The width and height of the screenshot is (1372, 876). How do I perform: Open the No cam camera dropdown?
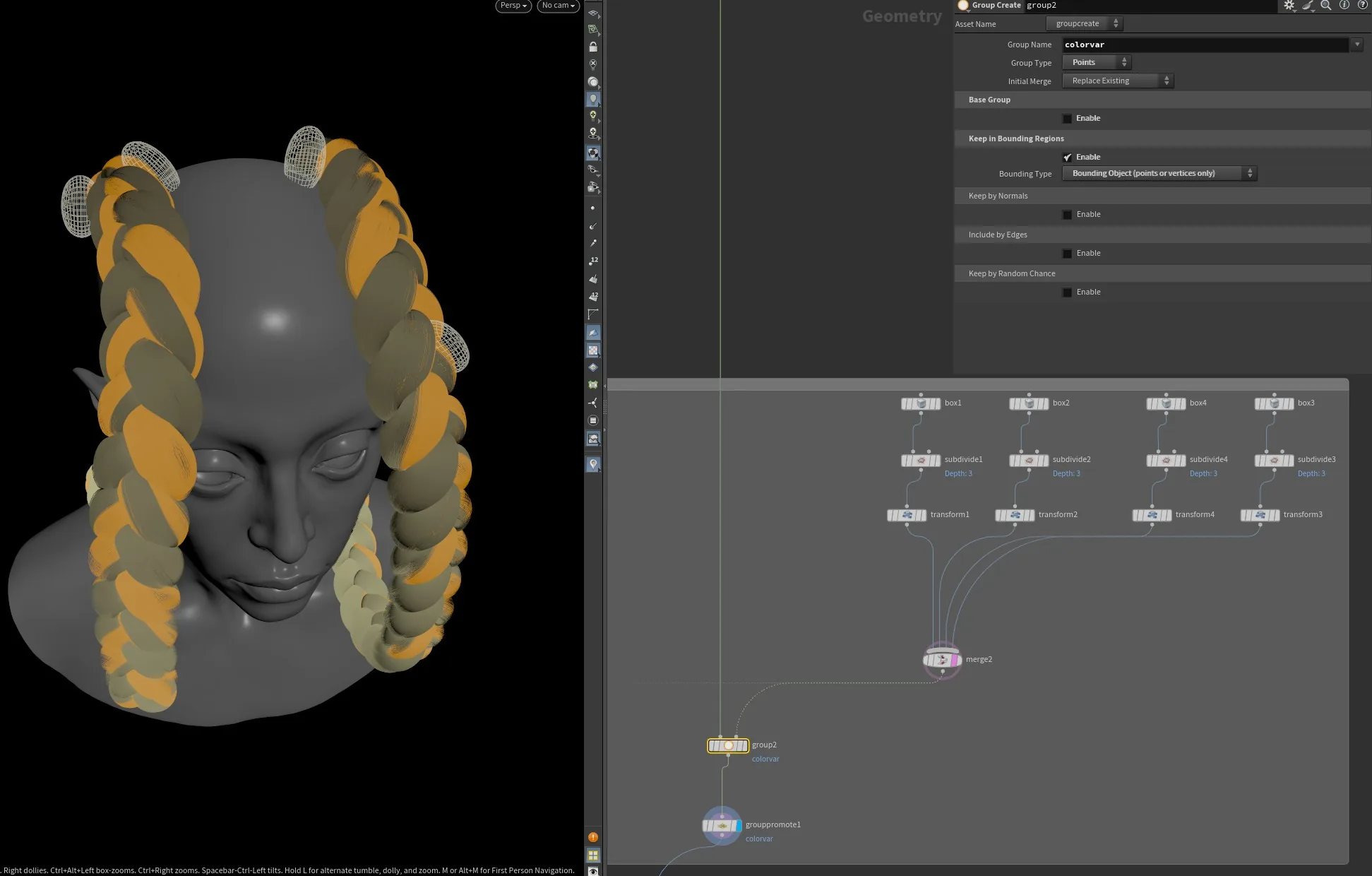pyautogui.click(x=559, y=6)
